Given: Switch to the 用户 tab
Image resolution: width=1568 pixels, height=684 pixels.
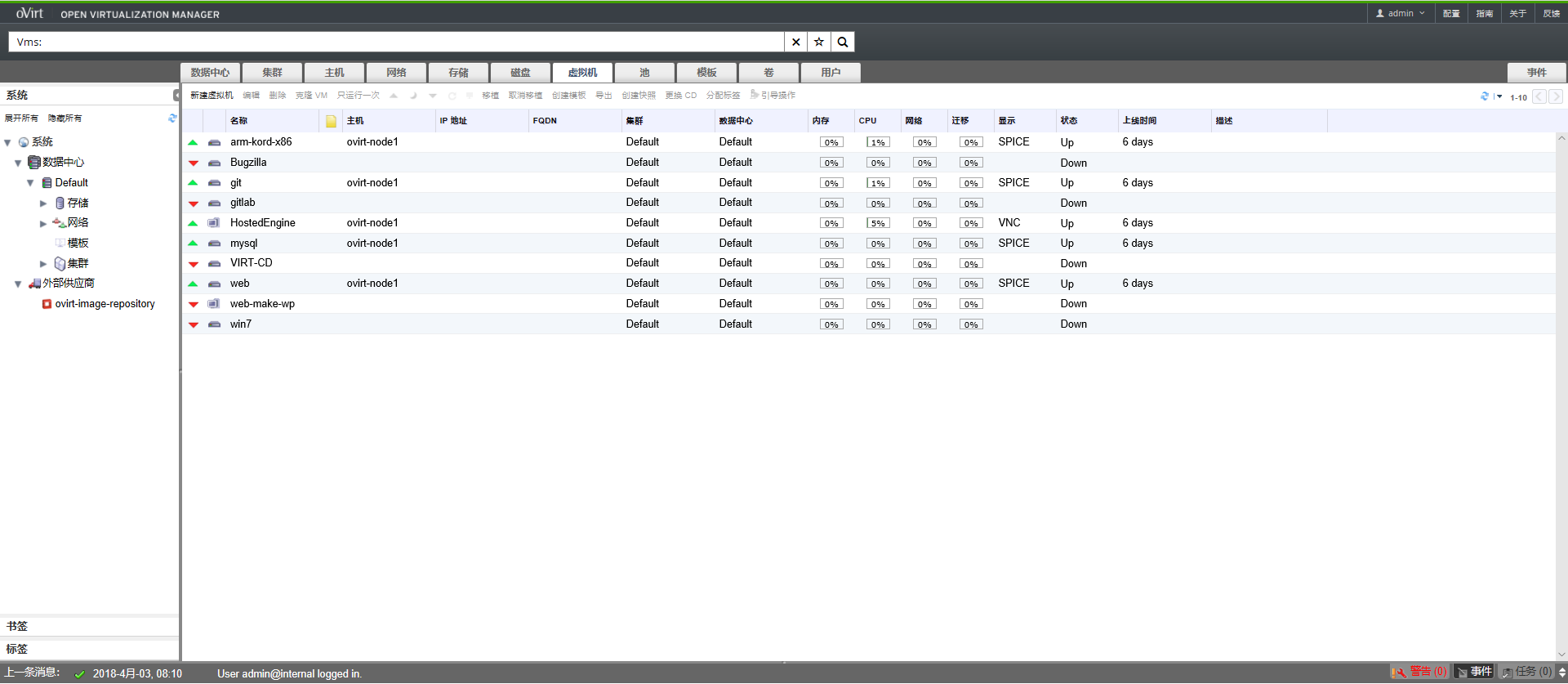Looking at the screenshot, I should point(831,73).
